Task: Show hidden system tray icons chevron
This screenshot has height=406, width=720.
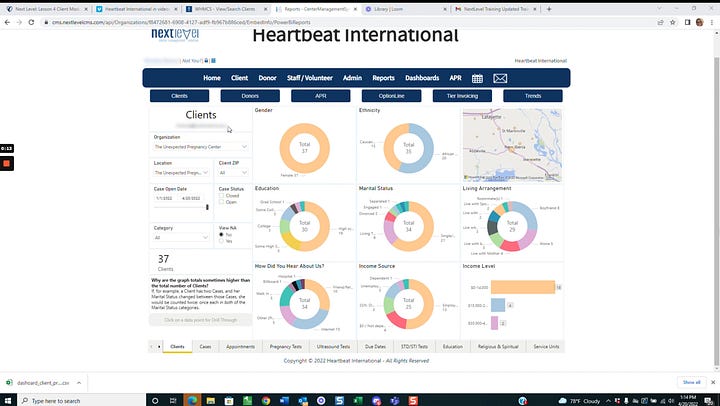Action: pyautogui.click(x=608, y=400)
